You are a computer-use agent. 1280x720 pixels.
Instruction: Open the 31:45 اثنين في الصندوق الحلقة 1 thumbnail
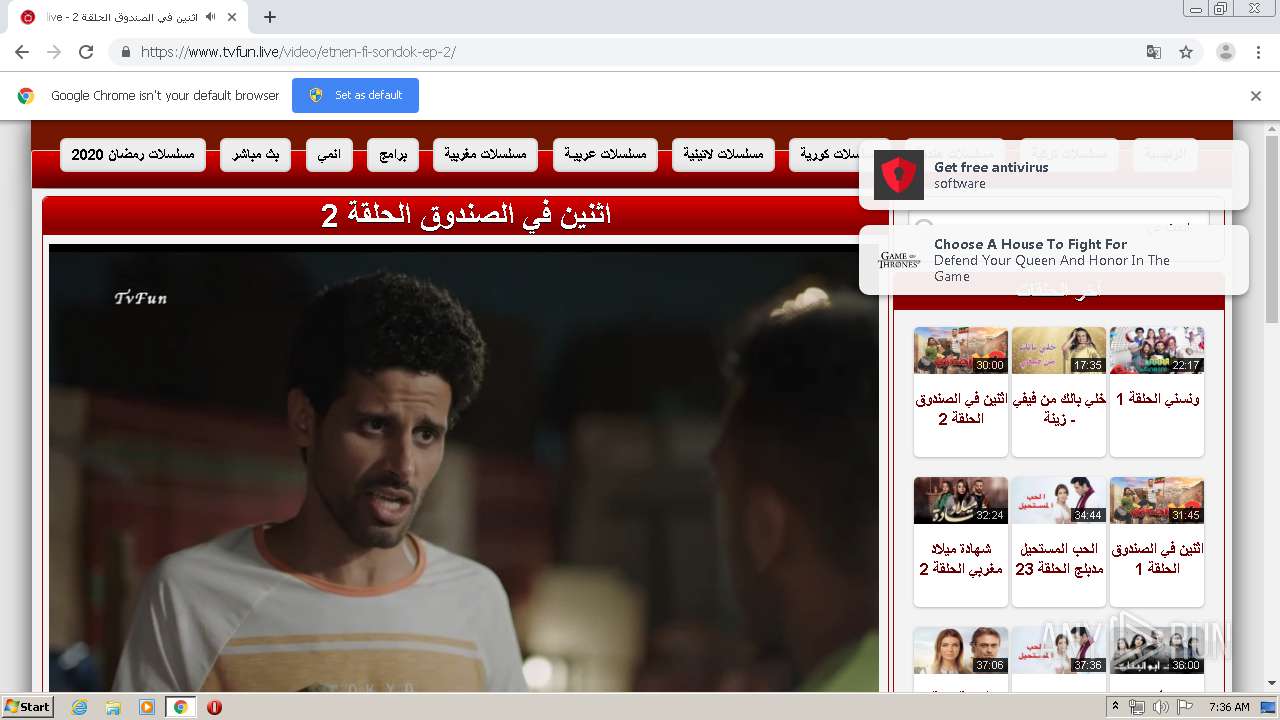1157,500
